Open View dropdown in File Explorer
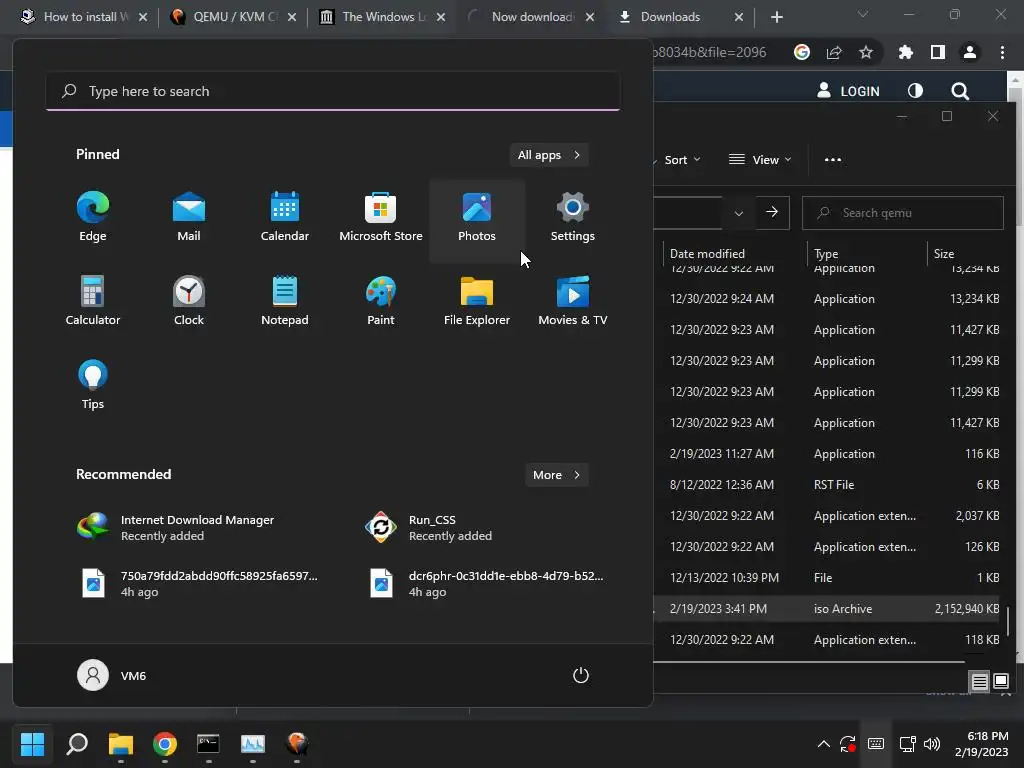 click(760, 159)
